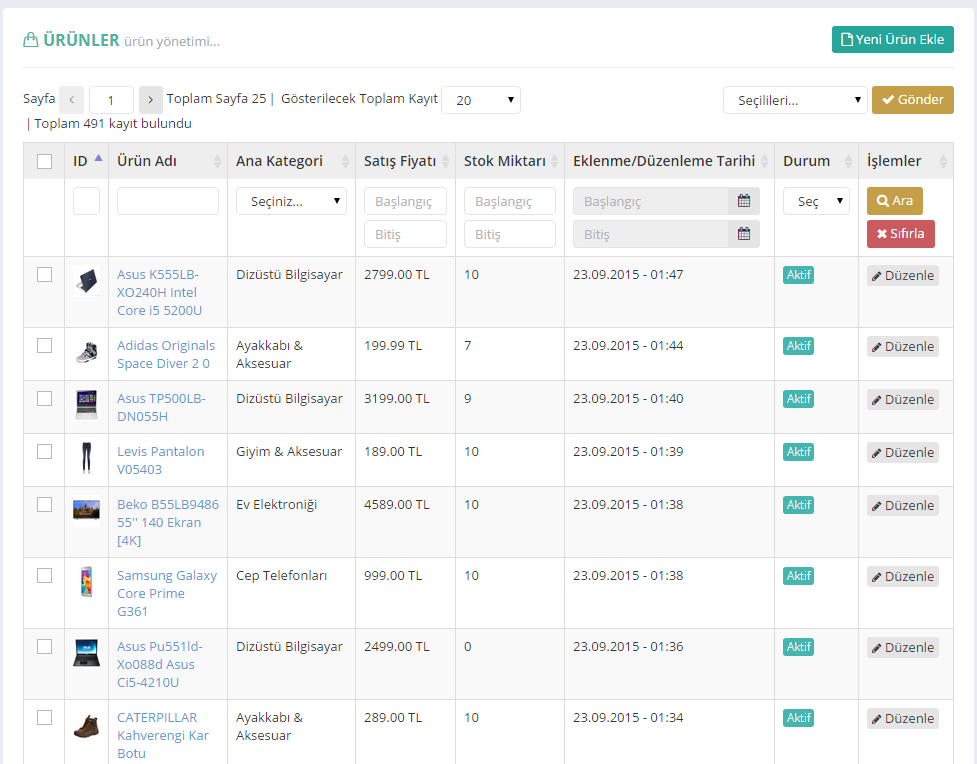The image size is (977, 764).
Task: Click sort icon on Ürün Adı column
Action: (218, 162)
